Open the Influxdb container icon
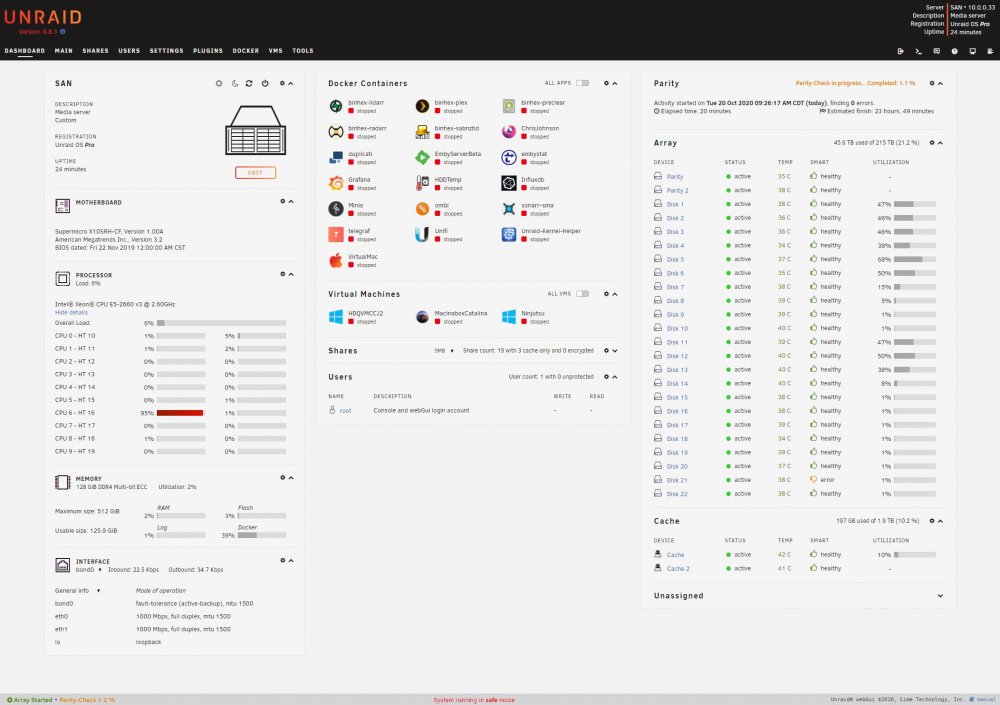The image size is (1000, 705). tap(508, 183)
